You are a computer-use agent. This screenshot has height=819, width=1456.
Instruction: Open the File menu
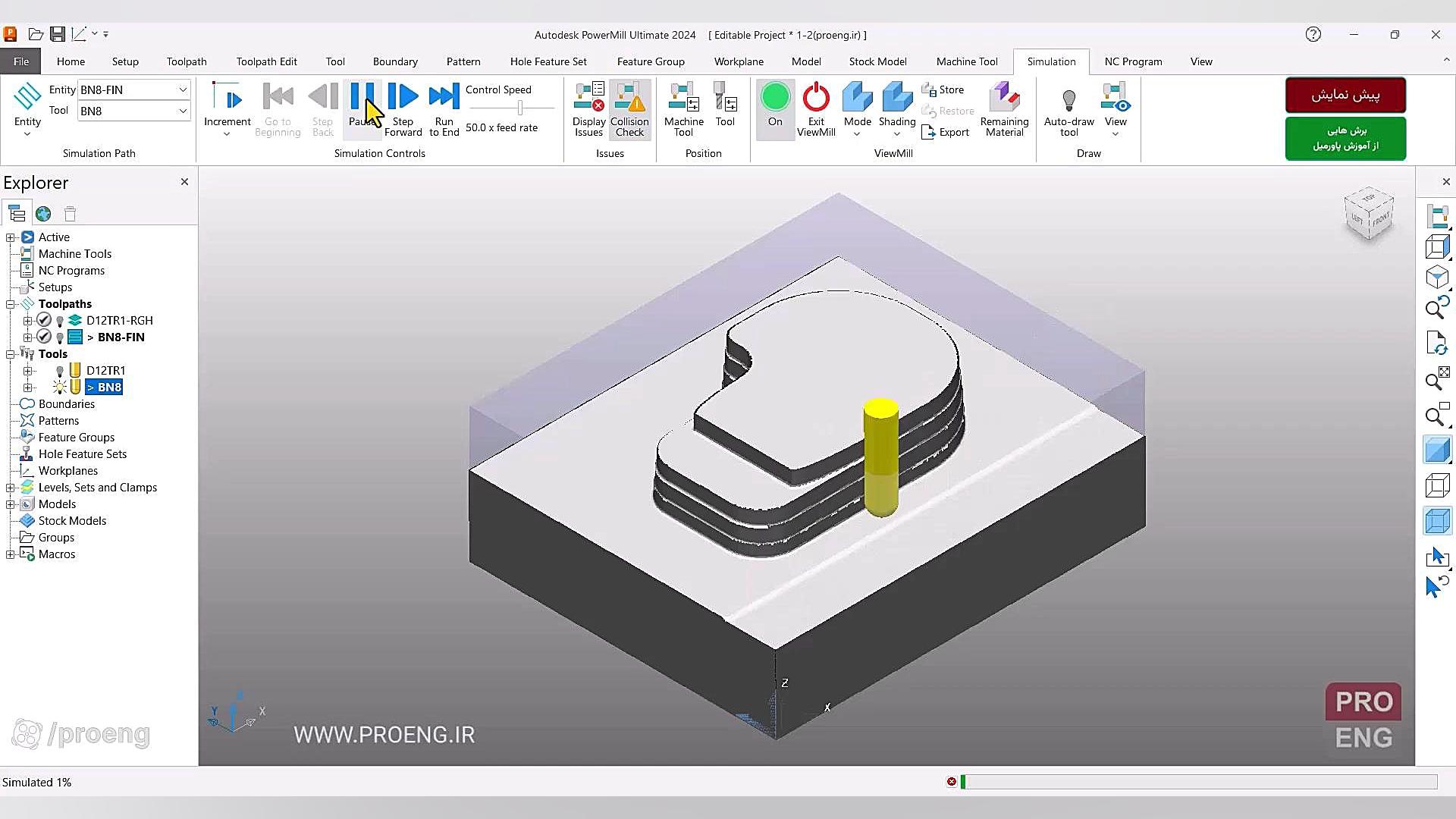[x=21, y=61]
